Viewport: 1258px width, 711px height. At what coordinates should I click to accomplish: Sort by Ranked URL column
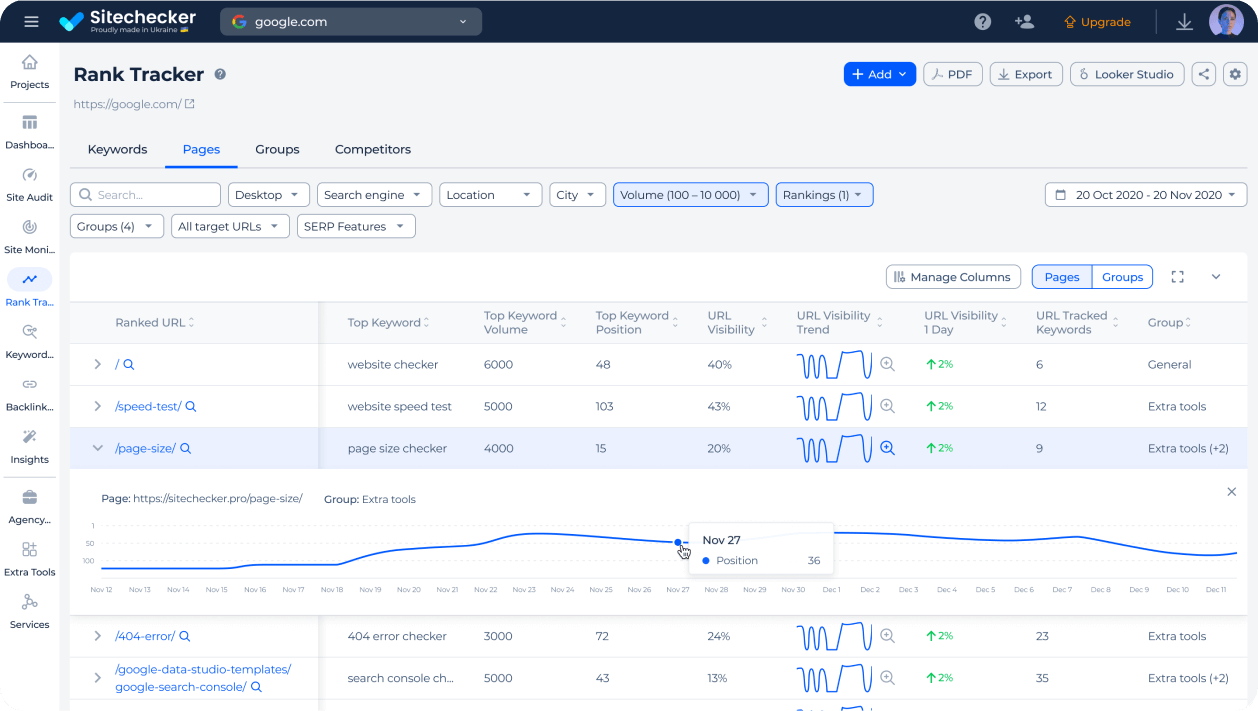pos(155,322)
